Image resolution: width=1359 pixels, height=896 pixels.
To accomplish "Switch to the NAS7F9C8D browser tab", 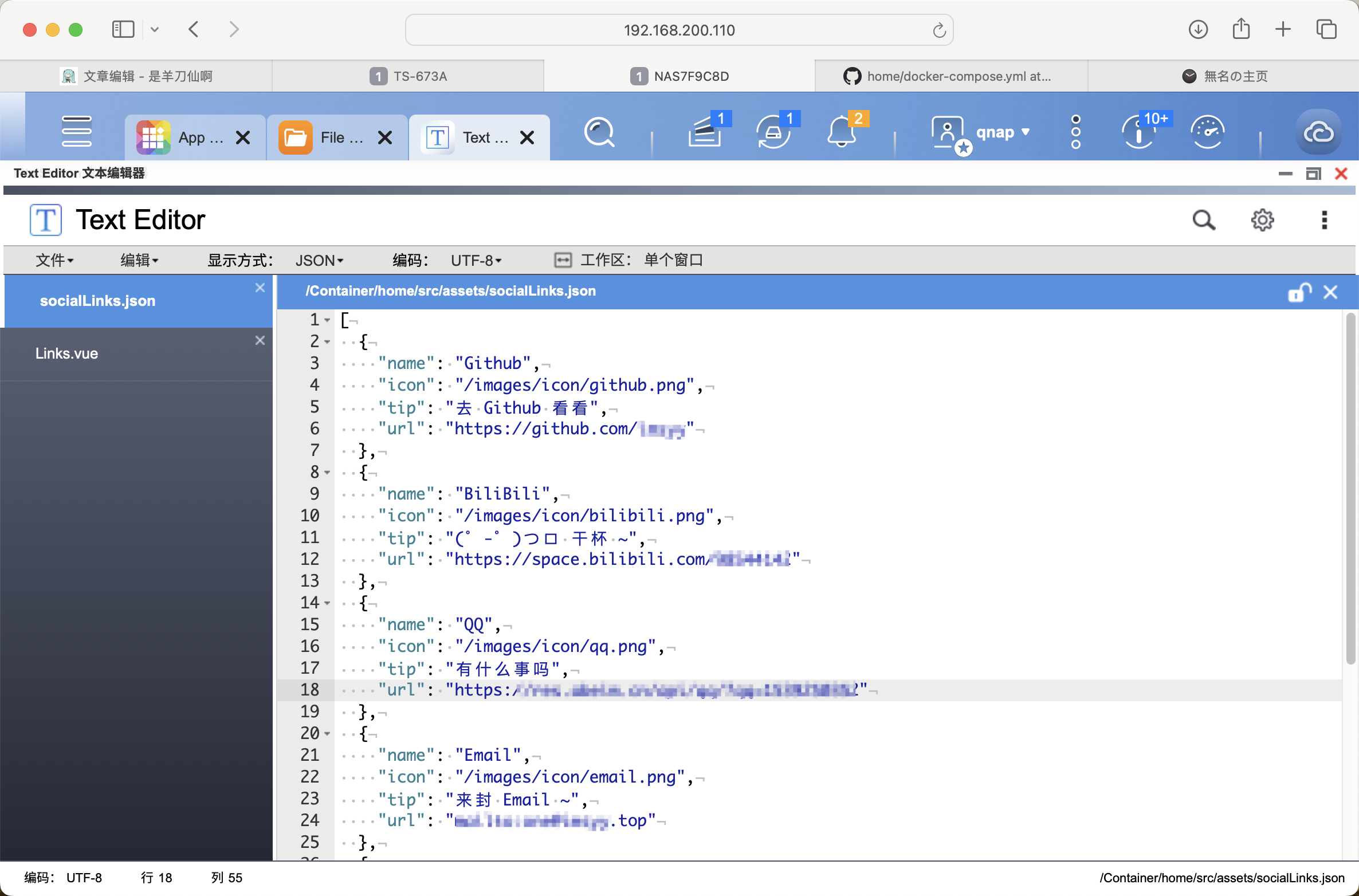I will 679,76.
